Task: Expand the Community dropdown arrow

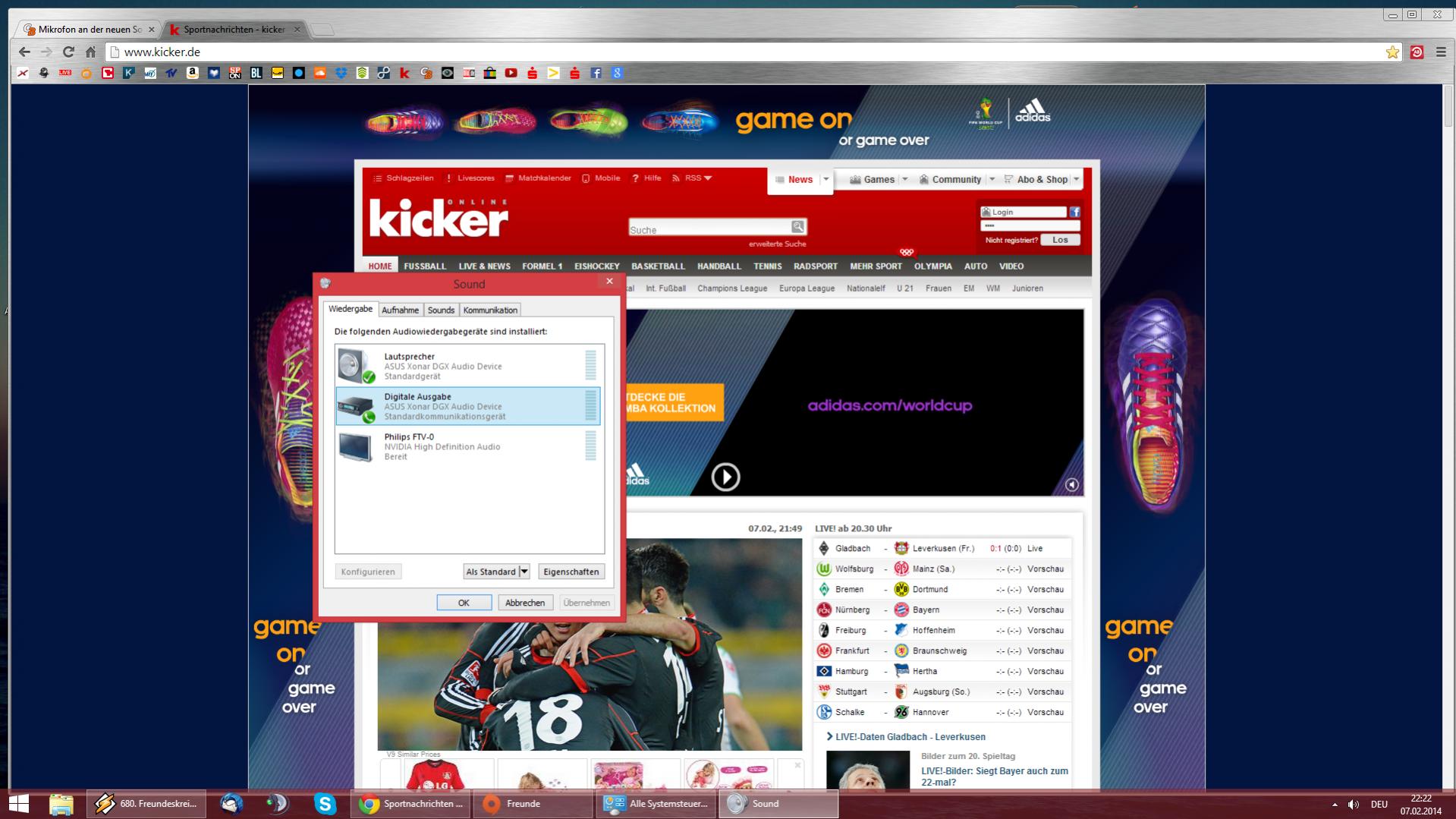Action: (992, 179)
